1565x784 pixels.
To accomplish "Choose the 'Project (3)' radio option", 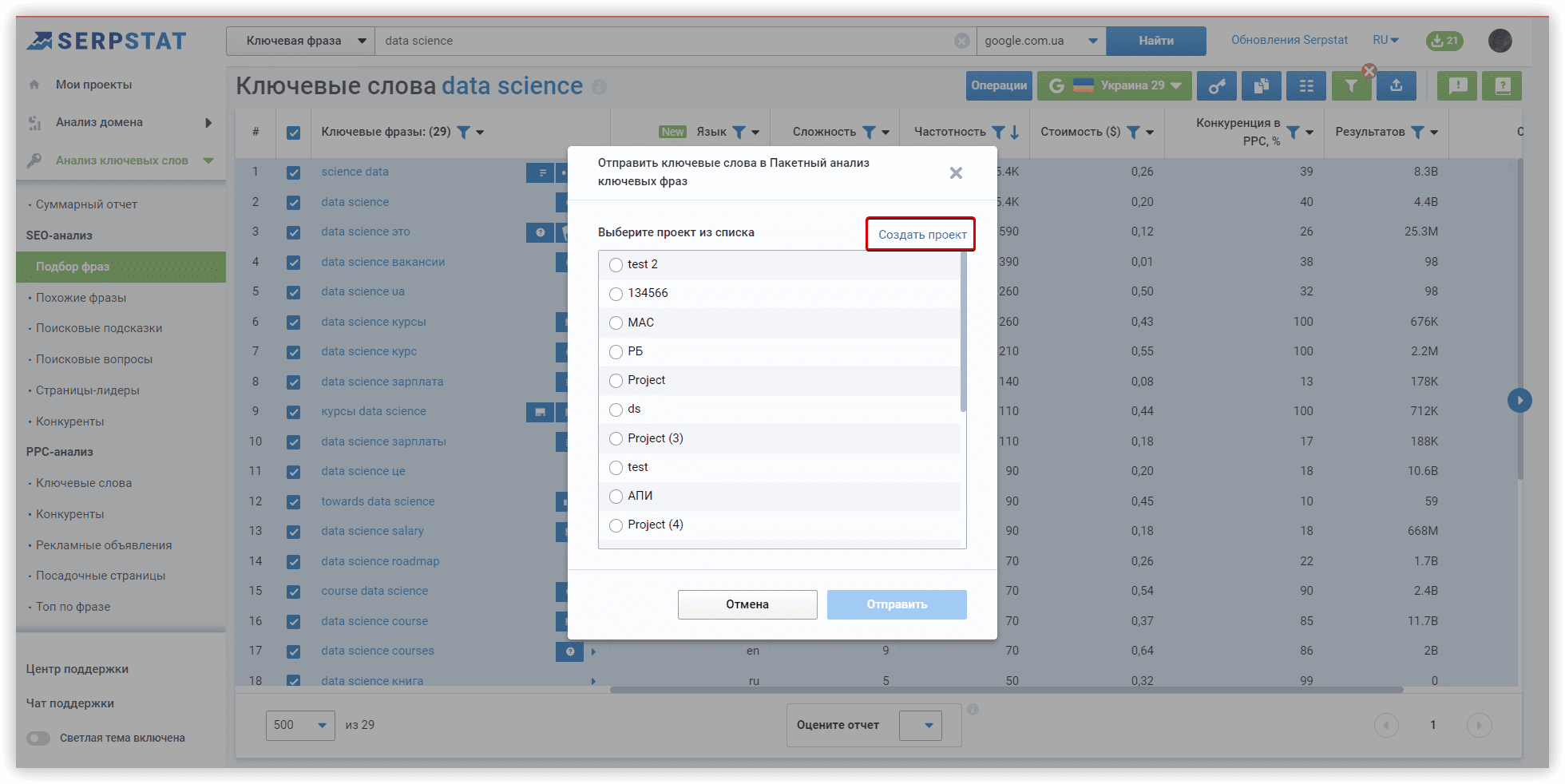I will 616,438.
